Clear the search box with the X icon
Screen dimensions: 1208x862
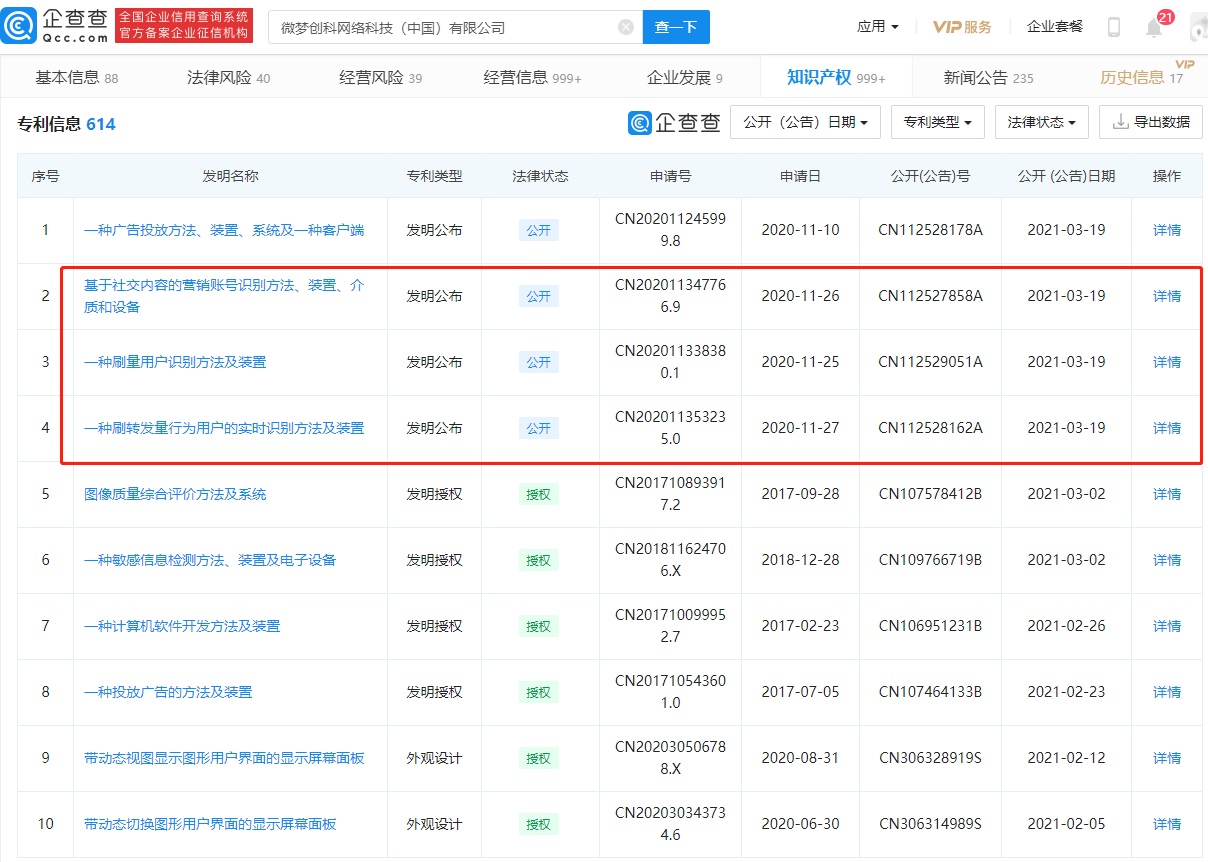(x=626, y=27)
